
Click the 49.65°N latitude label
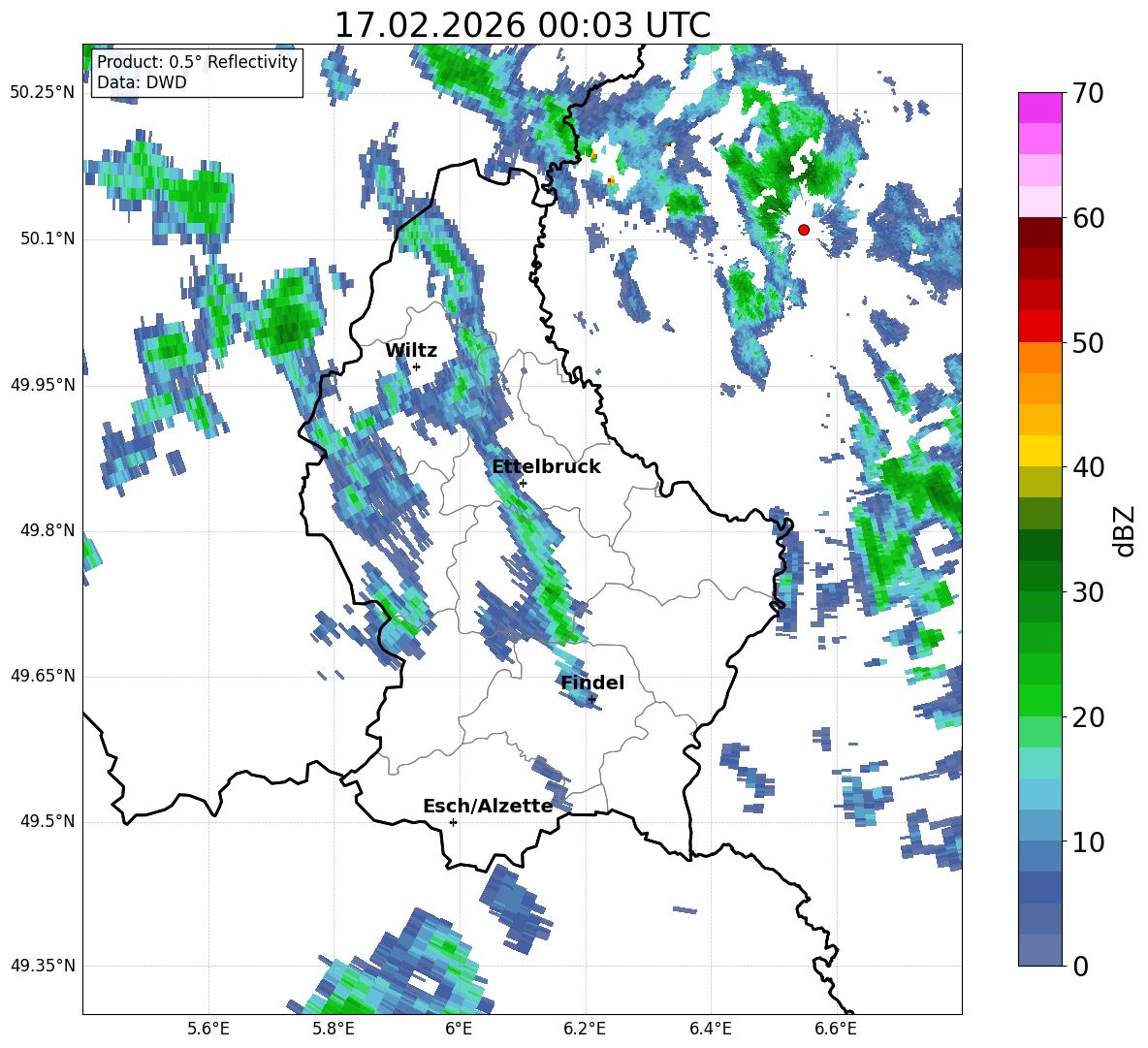click(43, 676)
